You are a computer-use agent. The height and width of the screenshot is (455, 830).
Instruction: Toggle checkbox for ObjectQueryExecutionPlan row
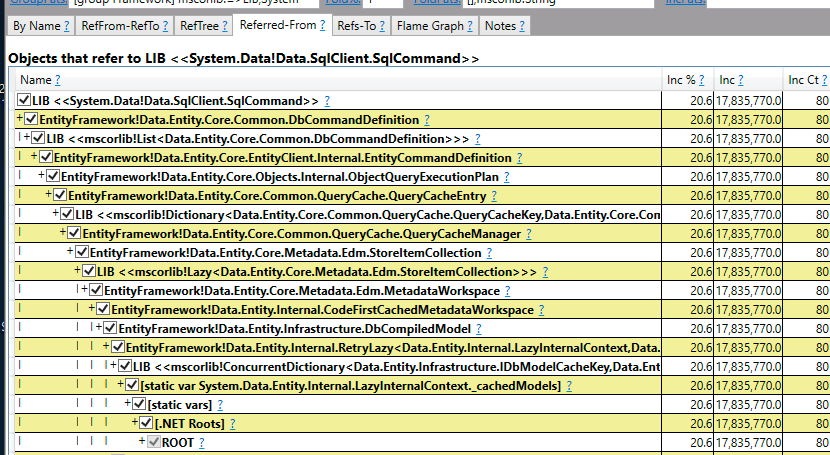point(53,176)
